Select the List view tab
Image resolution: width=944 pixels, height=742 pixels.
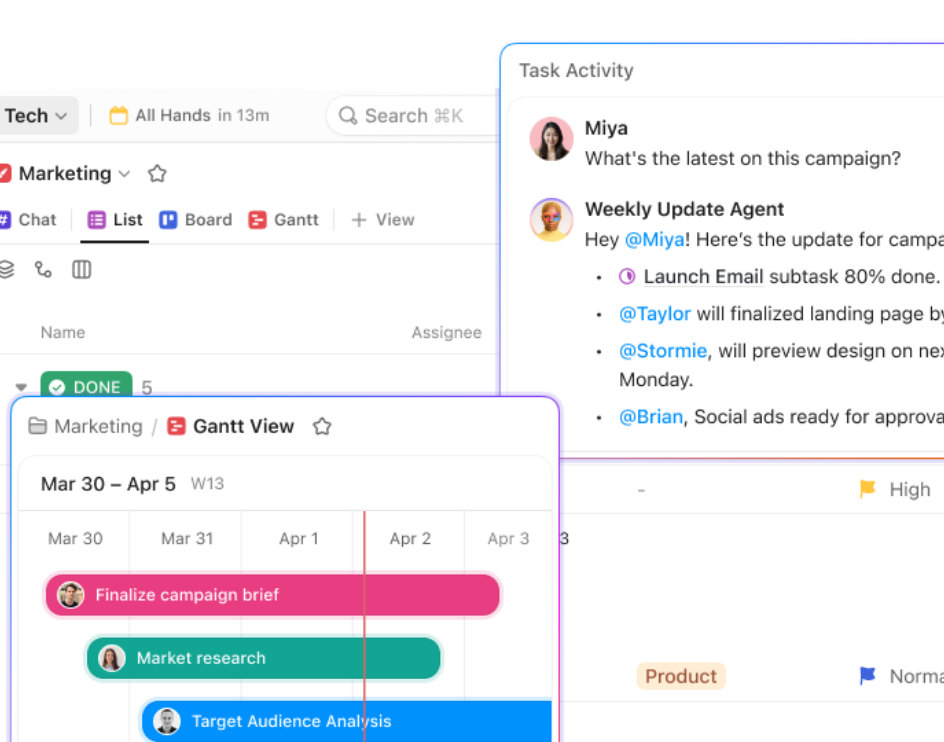tap(115, 220)
